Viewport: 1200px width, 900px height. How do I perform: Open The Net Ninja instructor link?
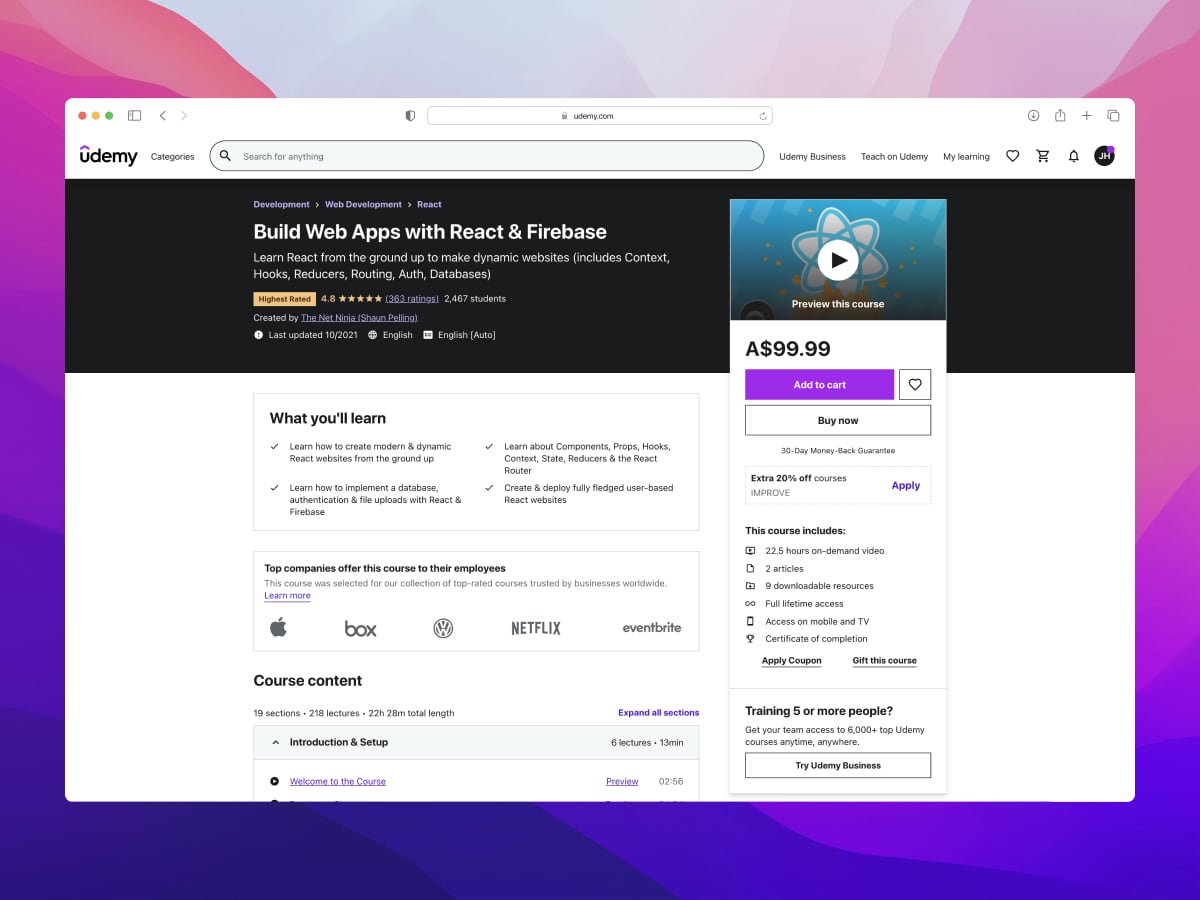[x=359, y=318]
